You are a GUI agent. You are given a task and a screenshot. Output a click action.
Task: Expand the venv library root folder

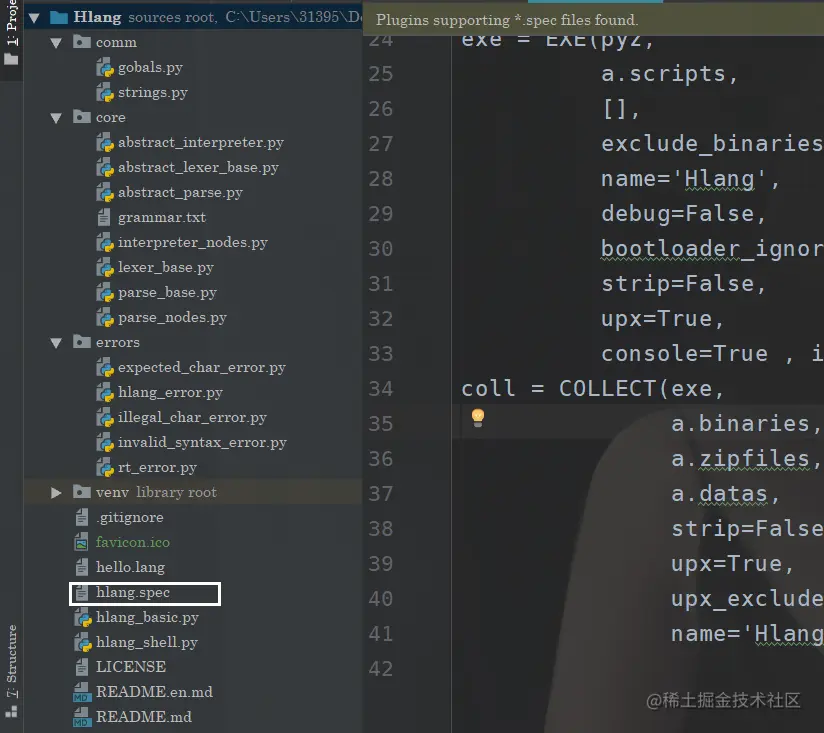click(x=56, y=493)
